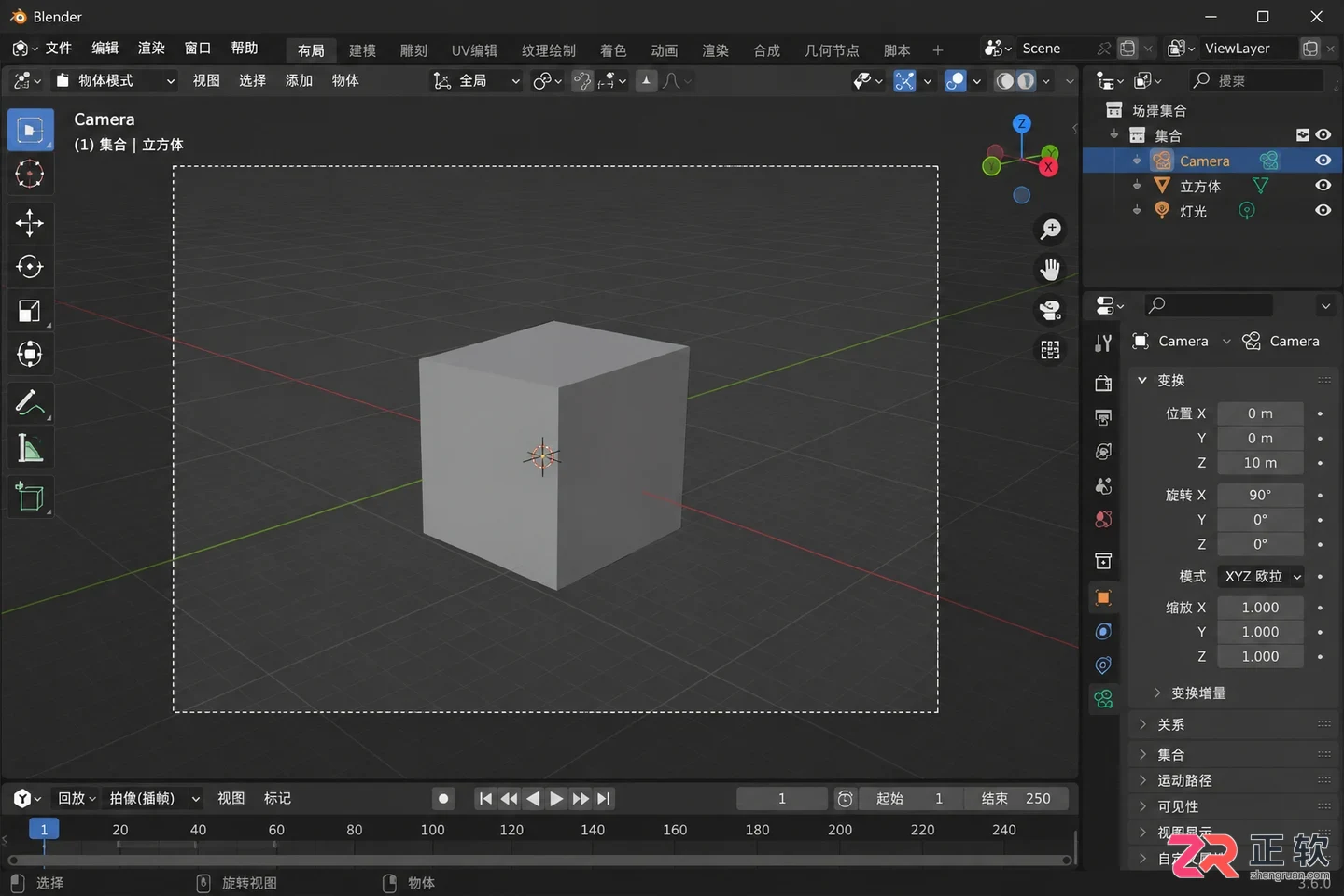This screenshot has width=1344, height=896.
Task: Switch perspective/orthographic with the grid icon
Action: 1050,350
